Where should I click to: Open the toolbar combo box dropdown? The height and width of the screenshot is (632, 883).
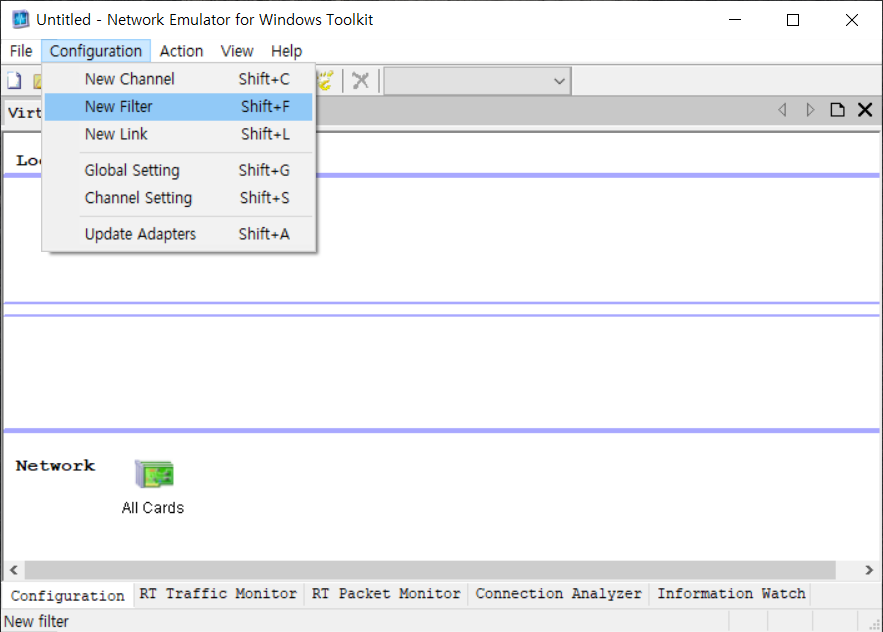coord(559,81)
